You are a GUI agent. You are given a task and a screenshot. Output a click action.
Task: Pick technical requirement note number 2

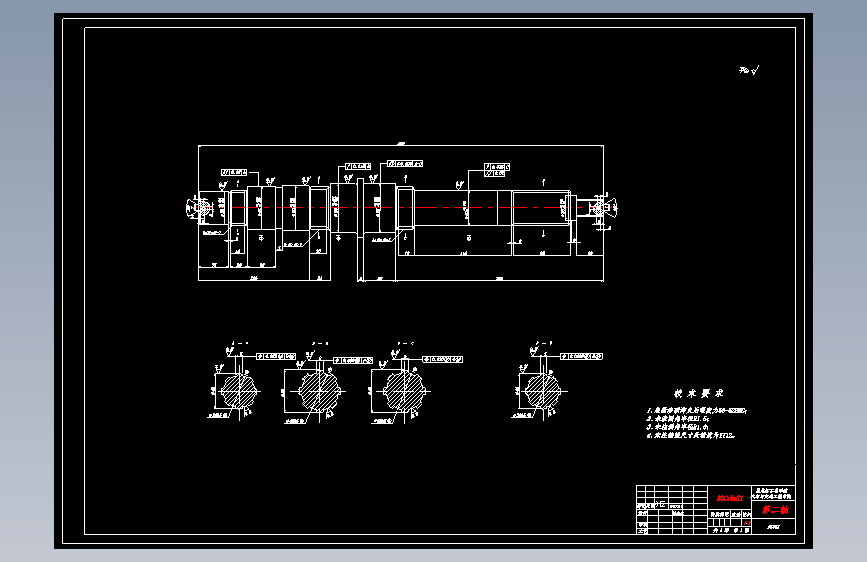(x=678, y=419)
